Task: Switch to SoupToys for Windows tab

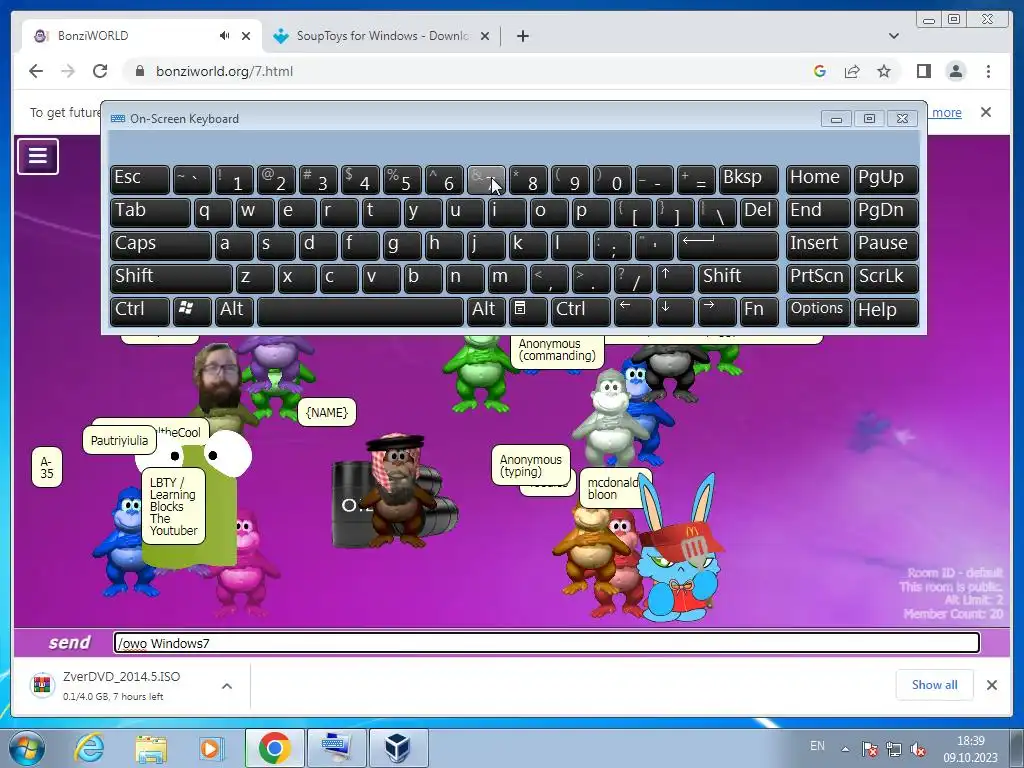Action: point(382,36)
